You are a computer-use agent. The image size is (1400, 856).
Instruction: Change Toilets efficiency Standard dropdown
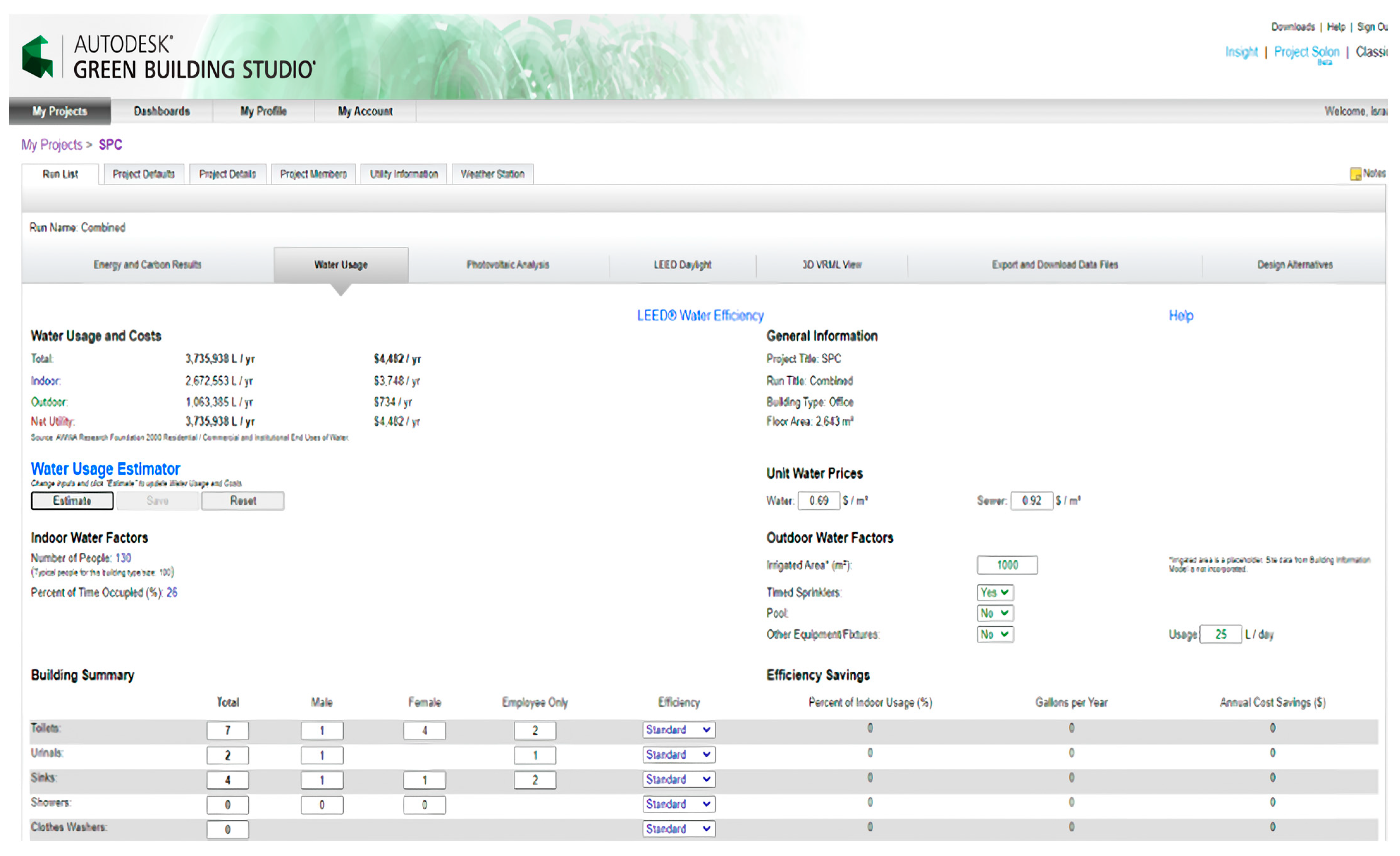click(x=679, y=729)
